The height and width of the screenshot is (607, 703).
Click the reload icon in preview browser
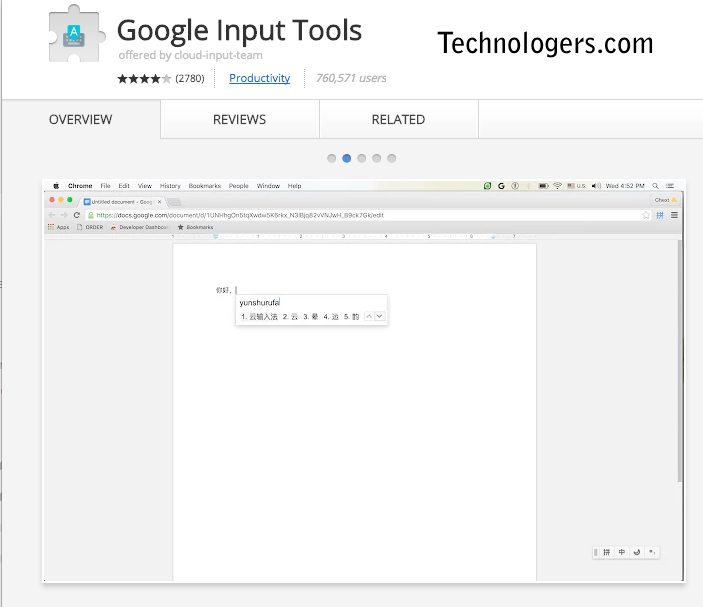click(77, 215)
